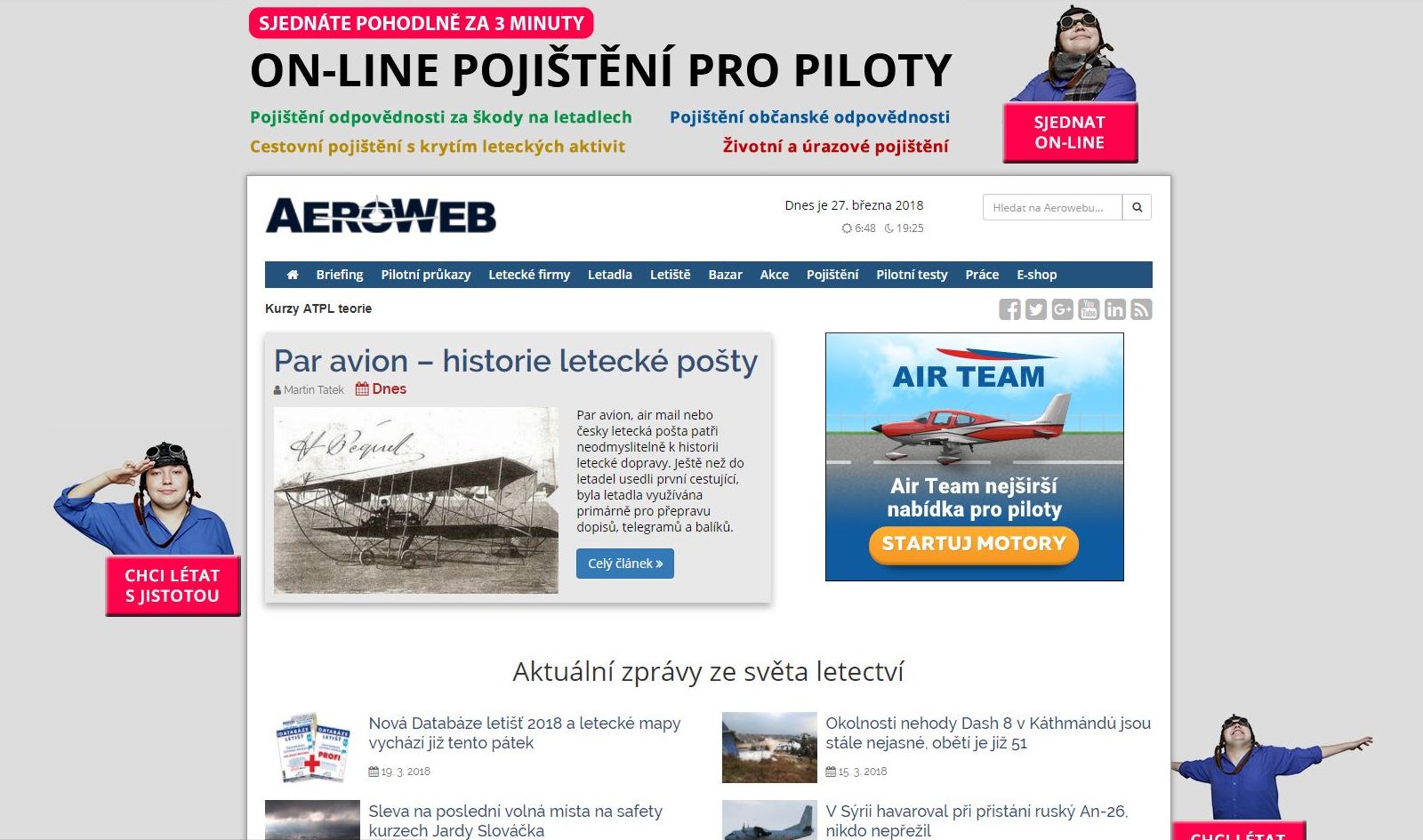Open the Google Plus social icon
The width and height of the screenshot is (1423, 840).
(1062, 309)
